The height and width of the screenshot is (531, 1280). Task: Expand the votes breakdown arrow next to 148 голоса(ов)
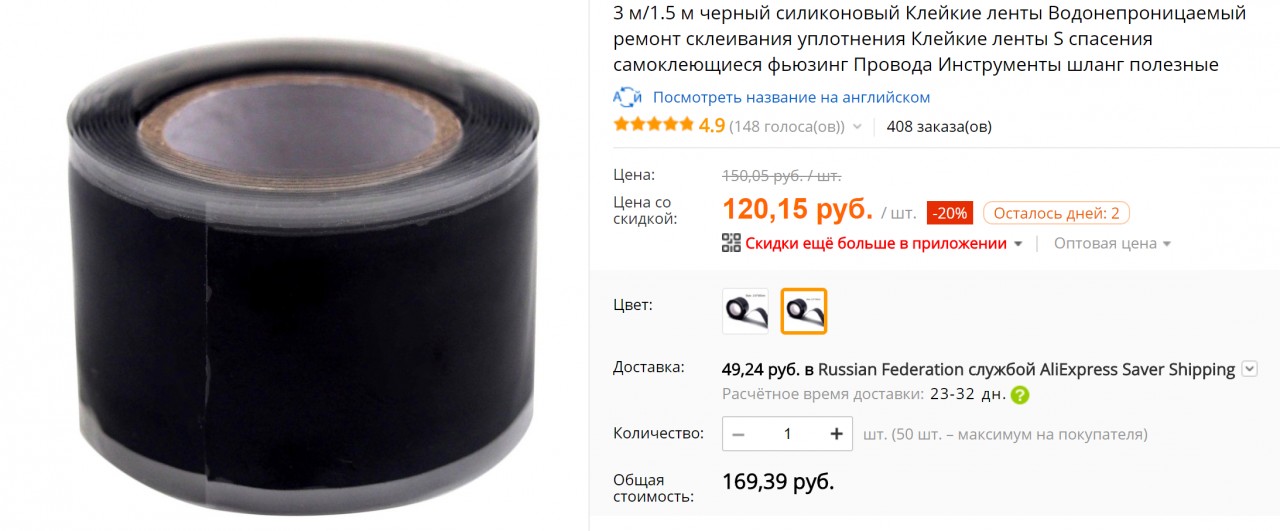857,128
